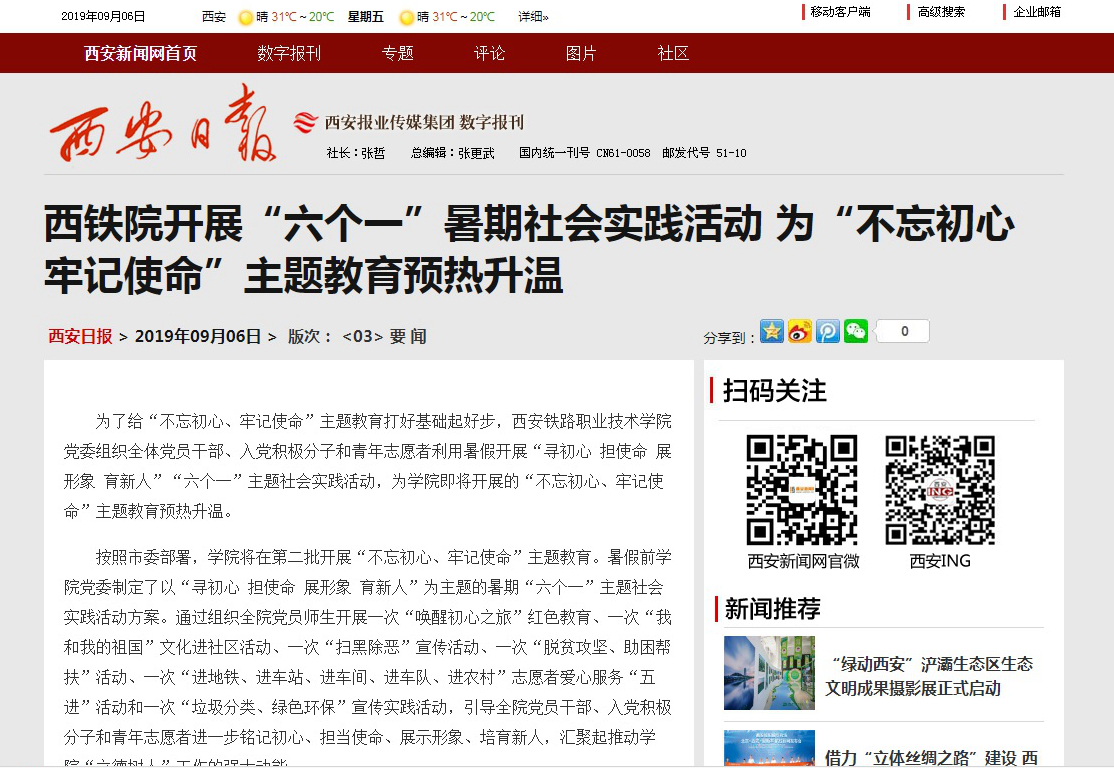
Task: Expand detailed weather via 详细» link
Action: (x=533, y=17)
